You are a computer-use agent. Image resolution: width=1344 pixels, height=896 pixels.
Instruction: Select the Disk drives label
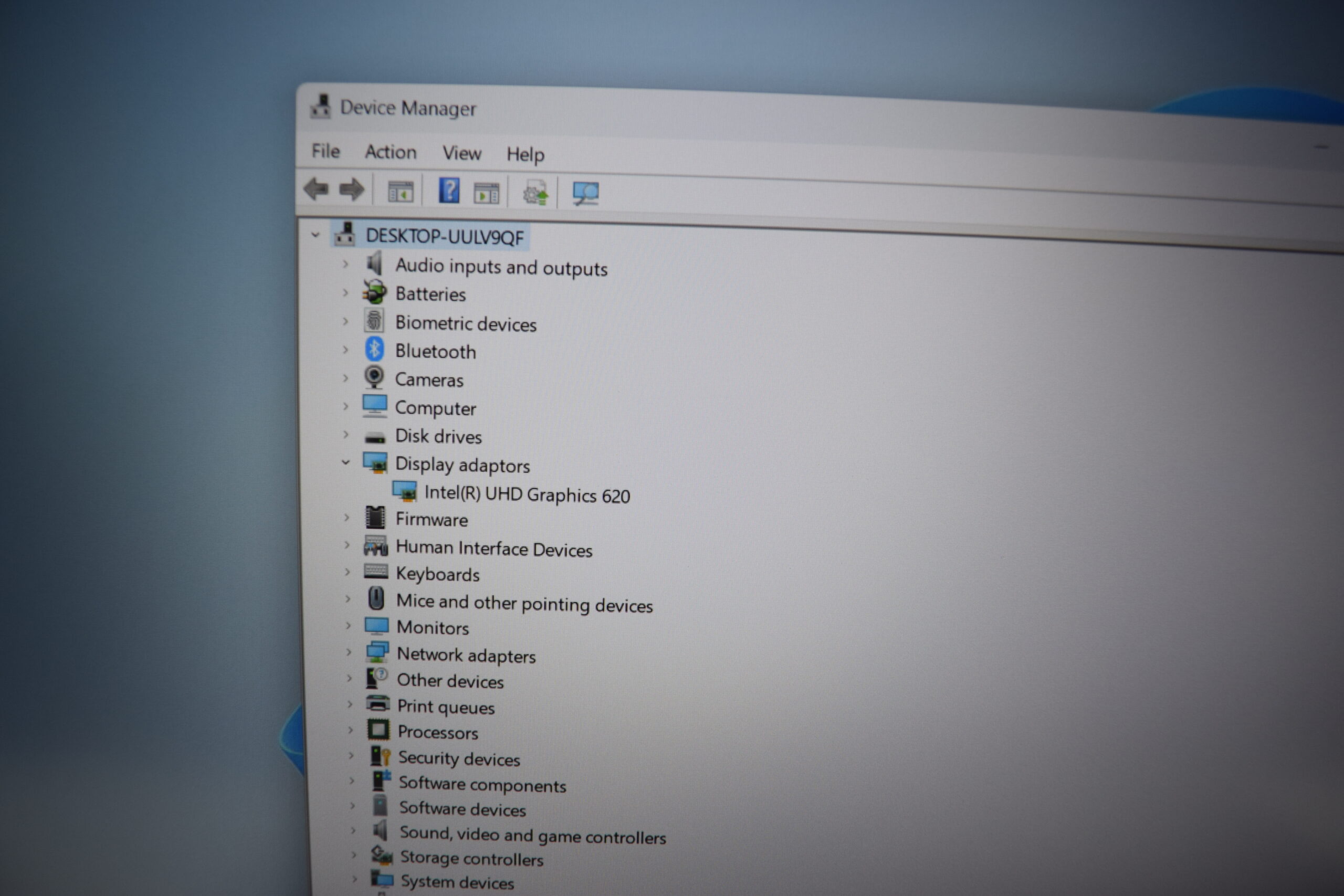coord(438,436)
